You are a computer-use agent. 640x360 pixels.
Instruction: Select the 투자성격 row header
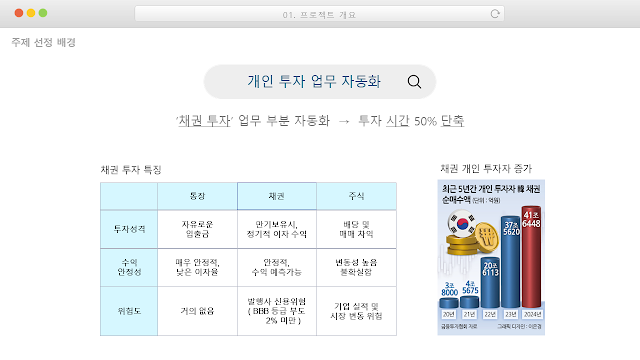[129, 229]
